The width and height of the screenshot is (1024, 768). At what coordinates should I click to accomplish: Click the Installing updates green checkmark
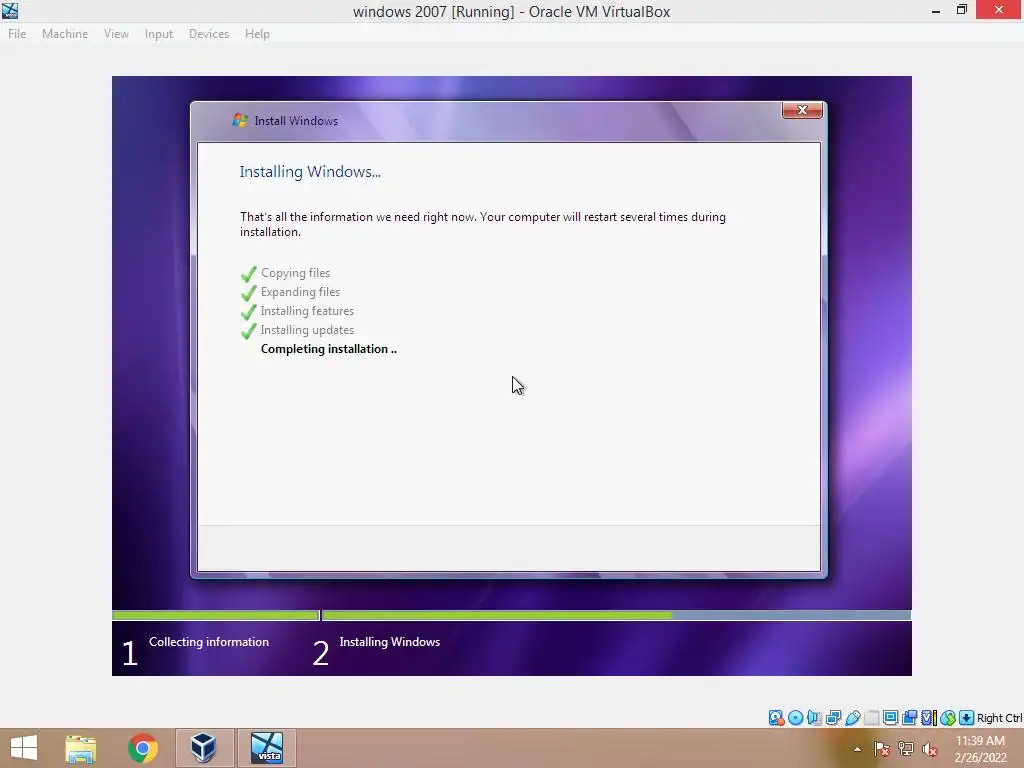click(x=248, y=330)
